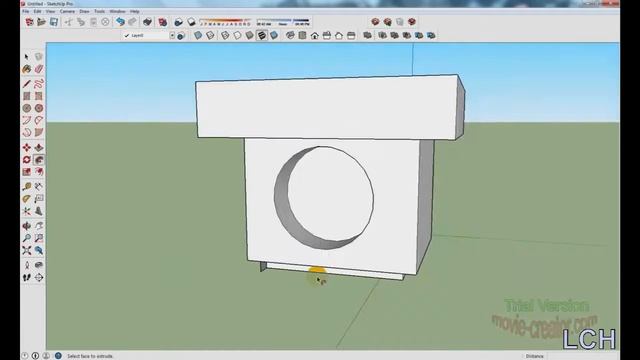The image size is (640, 360).
Task: Select the Protractor tool
Action: pos(27,199)
